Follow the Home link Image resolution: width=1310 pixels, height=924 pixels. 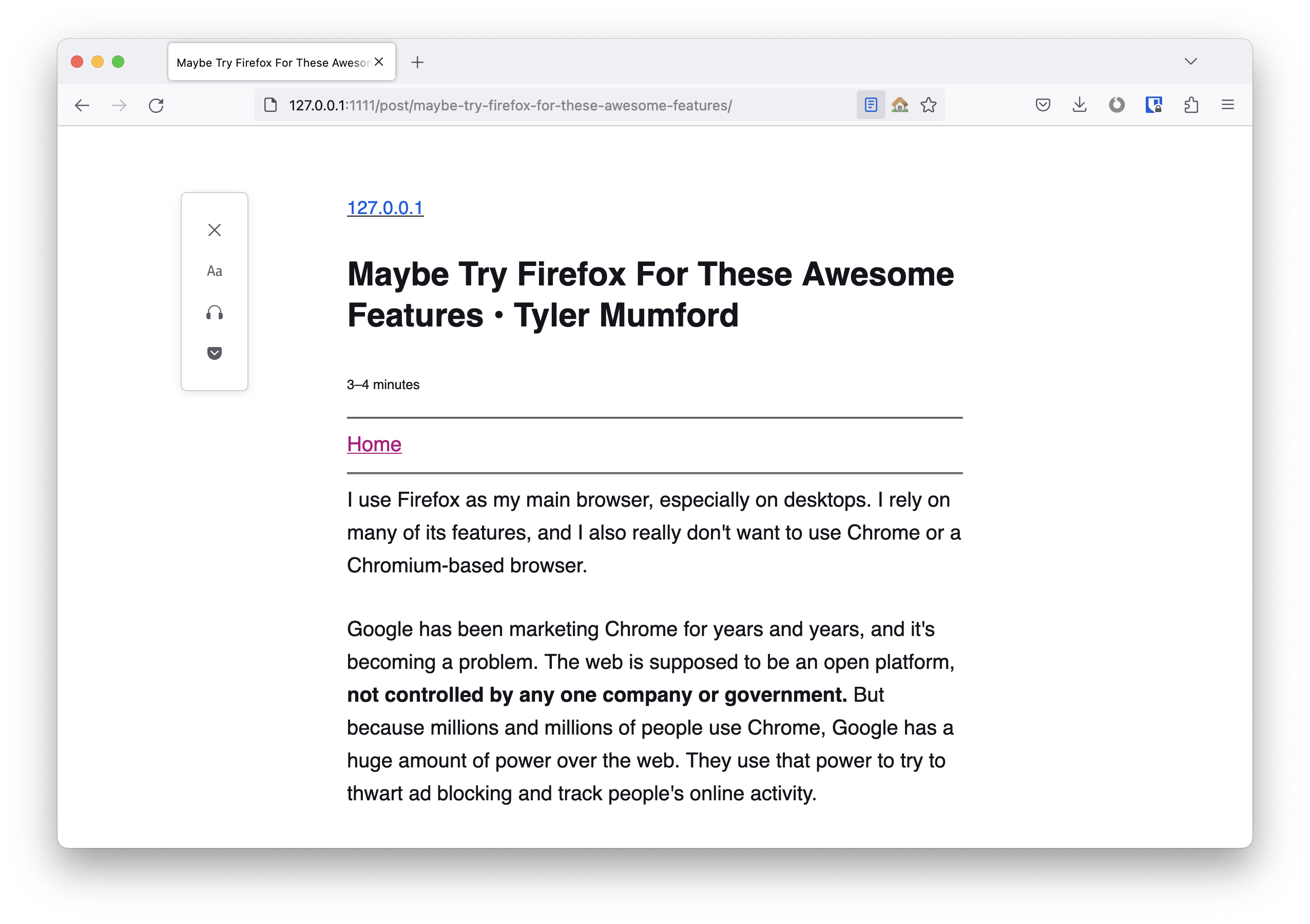[x=374, y=444]
